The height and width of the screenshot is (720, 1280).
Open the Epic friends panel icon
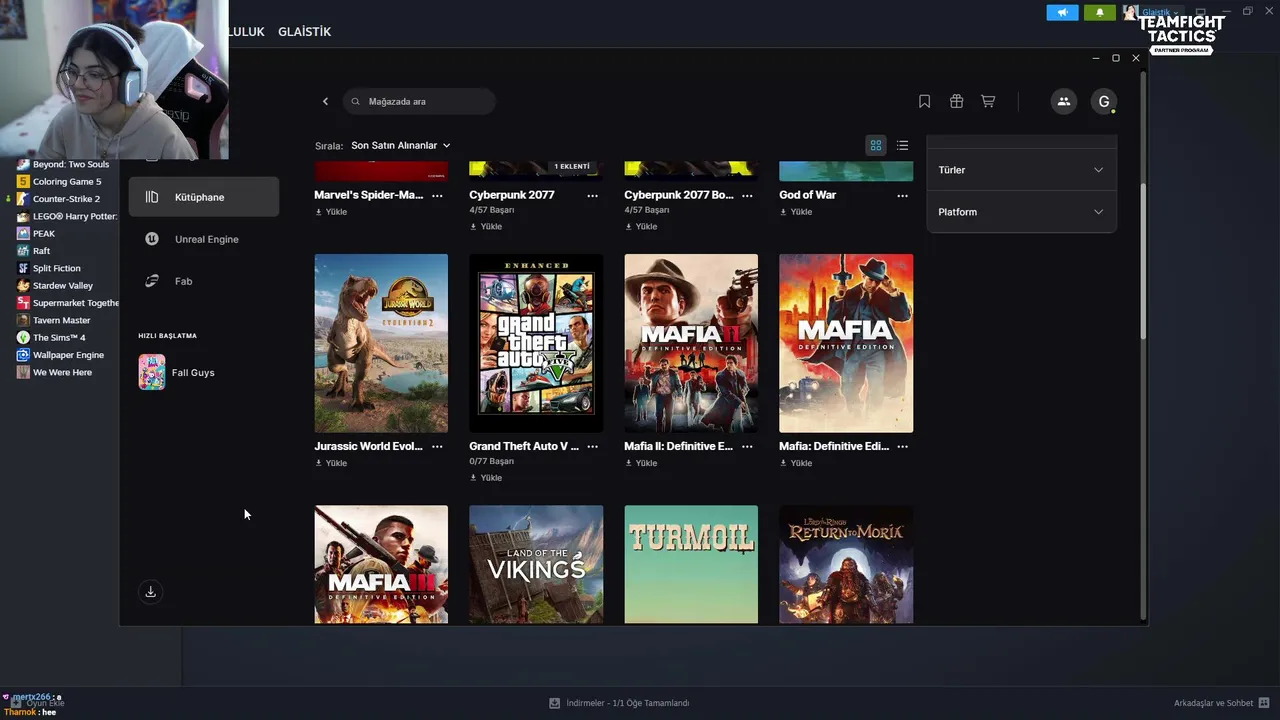(1063, 101)
